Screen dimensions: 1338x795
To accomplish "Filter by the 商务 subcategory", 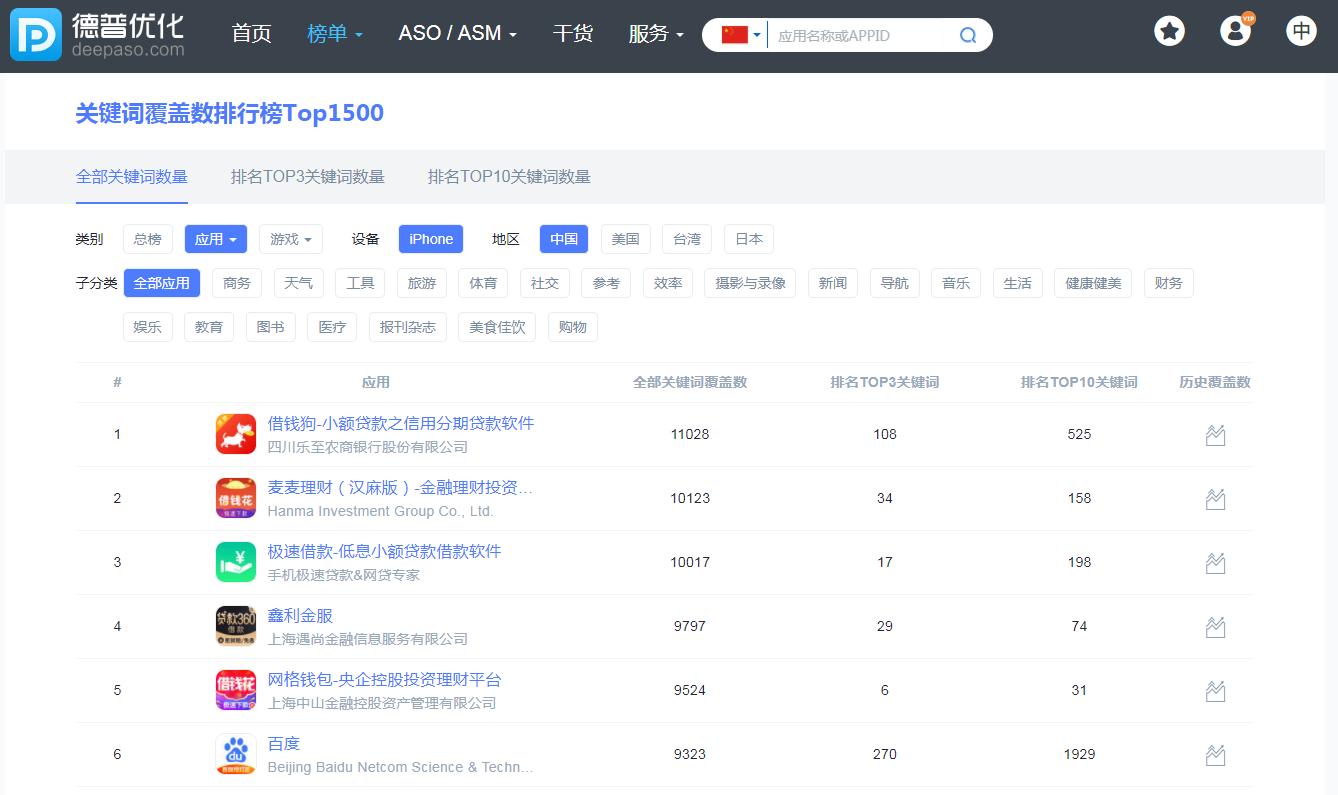I will (237, 283).
